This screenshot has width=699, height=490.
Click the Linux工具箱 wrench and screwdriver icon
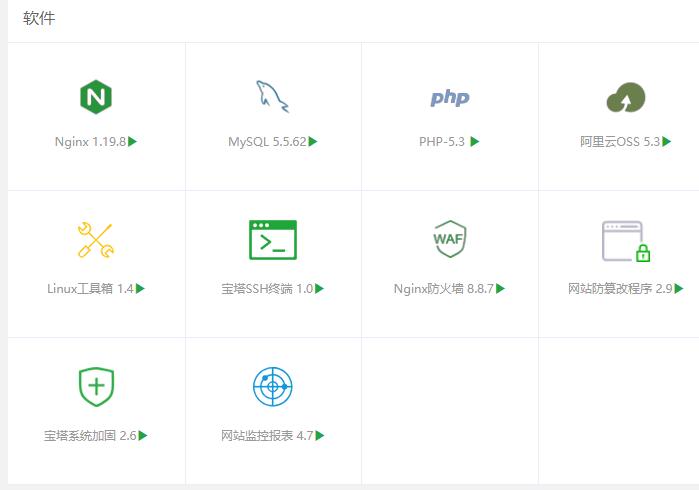[x=96, y=240]
